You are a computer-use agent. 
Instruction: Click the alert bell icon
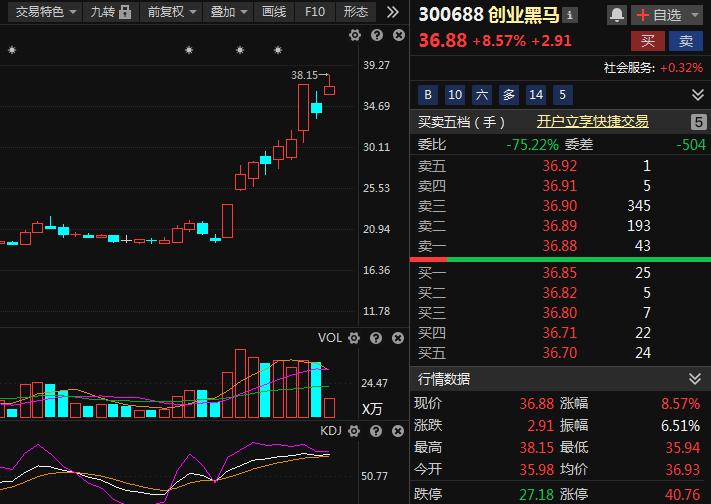point(617,15)
